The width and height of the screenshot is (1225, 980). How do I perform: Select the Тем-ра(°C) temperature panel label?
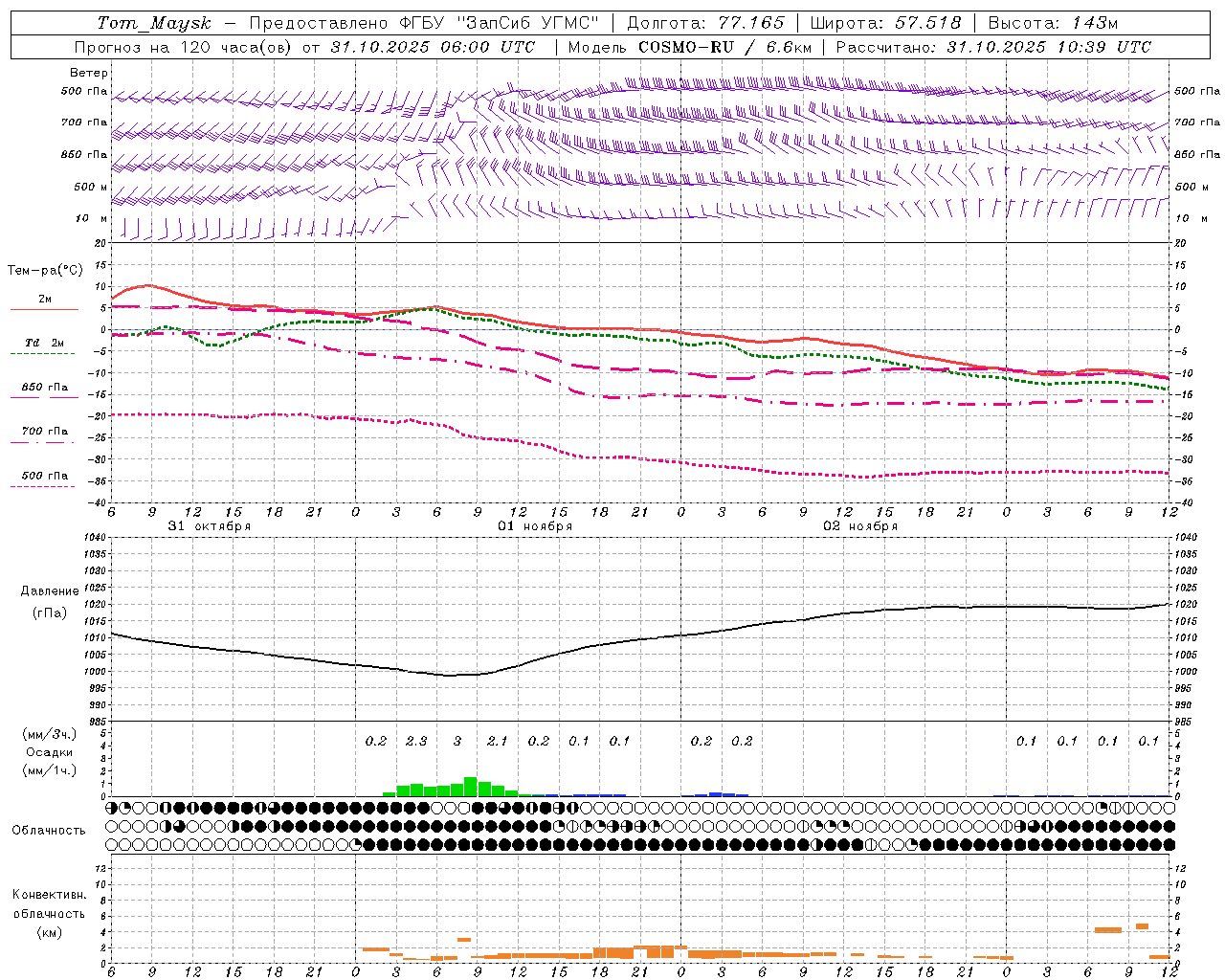[x=45, y=271]
